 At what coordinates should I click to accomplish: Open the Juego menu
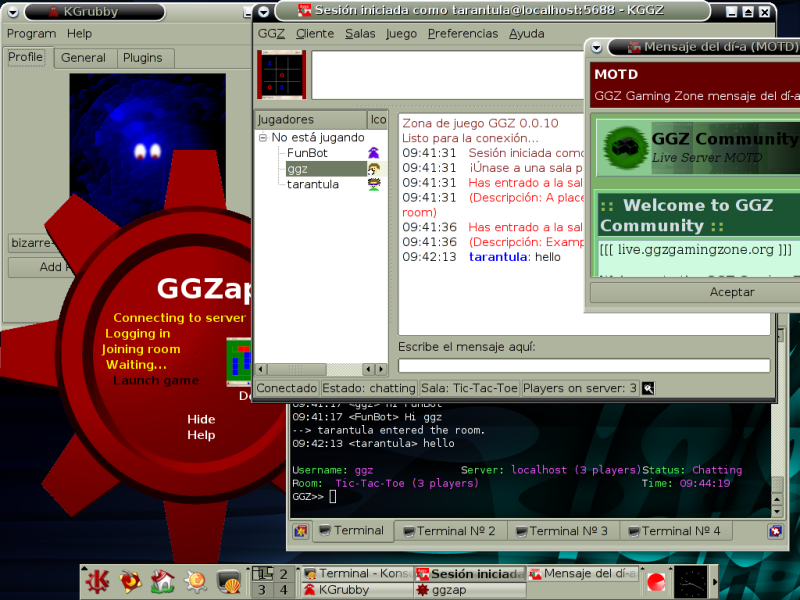coord(401,34)
